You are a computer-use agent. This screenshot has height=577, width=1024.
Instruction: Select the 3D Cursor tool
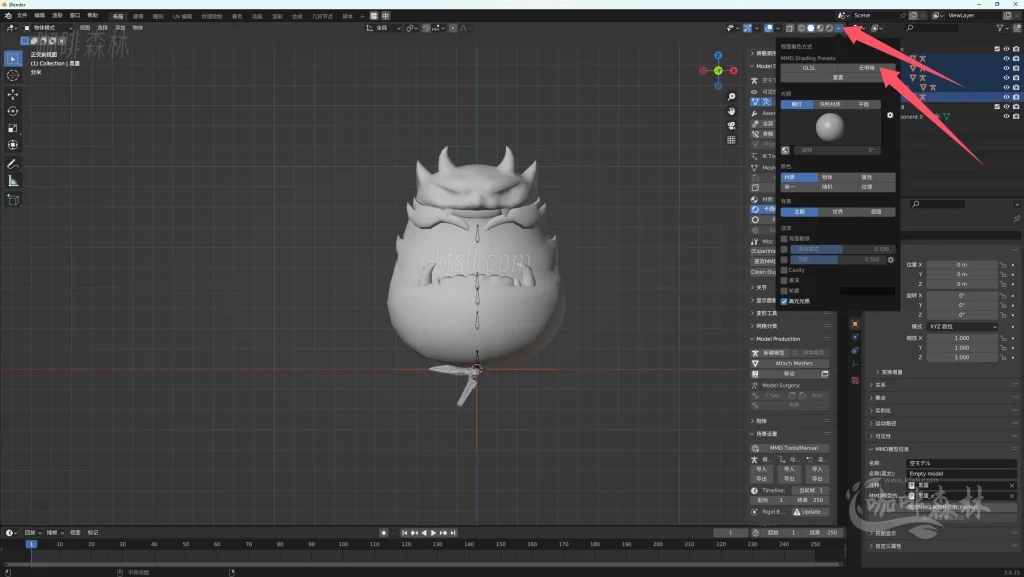13,75
